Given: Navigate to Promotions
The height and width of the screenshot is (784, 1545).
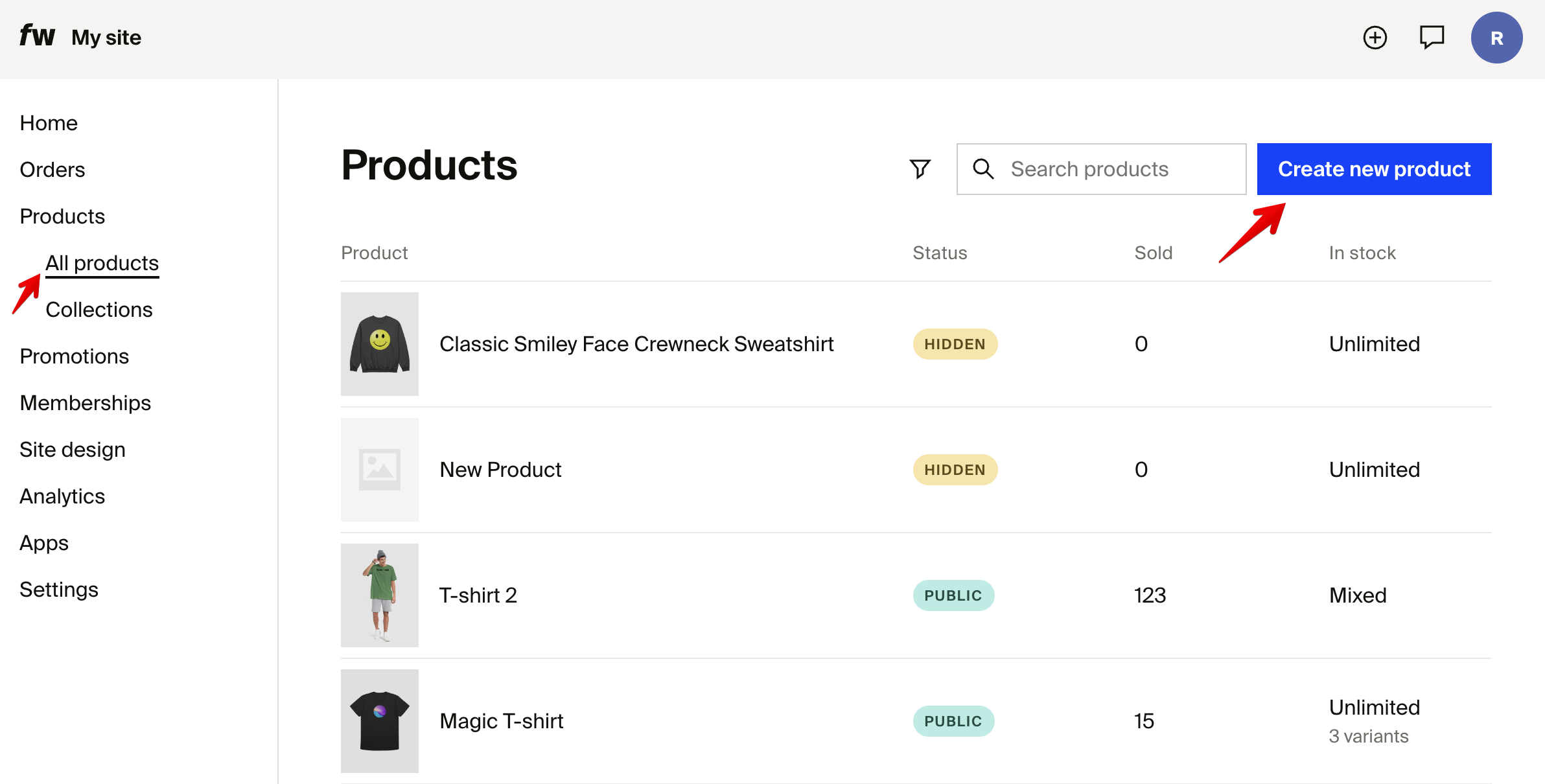Looking at the screenshot, I should [75, 356].
